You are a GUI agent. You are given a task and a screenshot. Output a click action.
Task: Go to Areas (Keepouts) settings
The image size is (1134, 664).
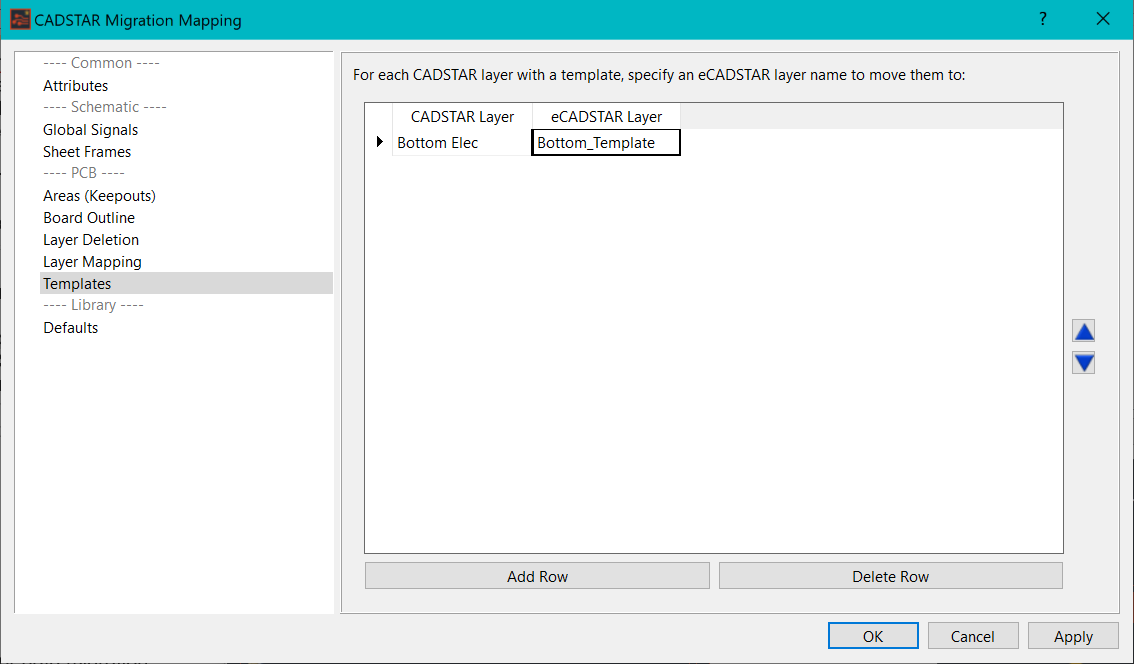pyautogui.click(x=99, y=196)
